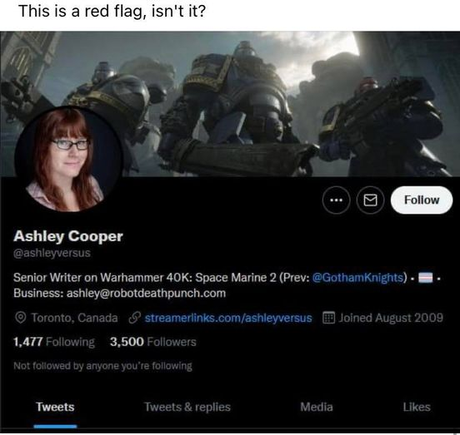Screen dimensions: 460x435
Task: Click the link chain icon
Action: [134, 318]
